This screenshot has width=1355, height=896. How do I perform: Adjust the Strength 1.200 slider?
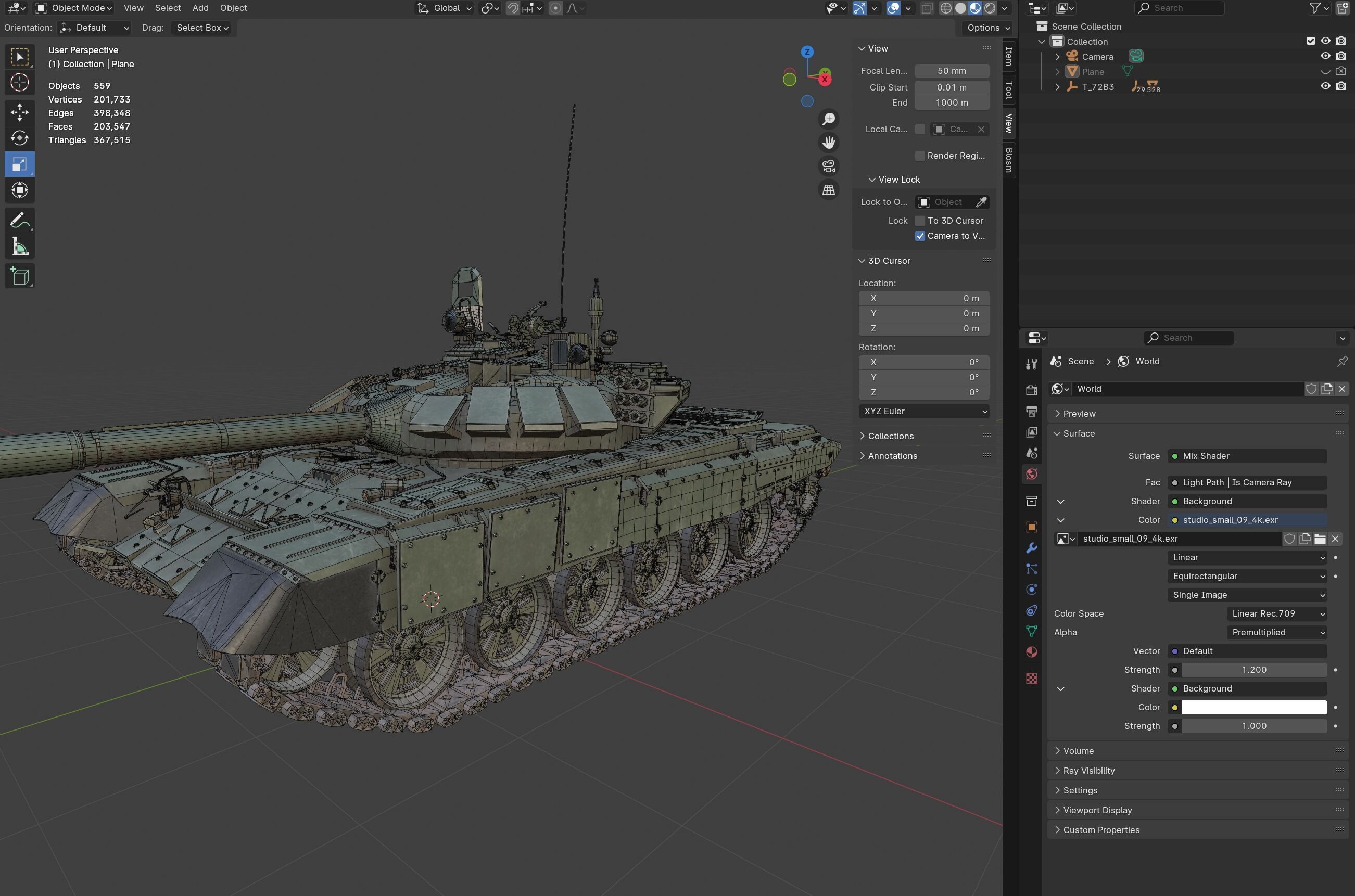pos(1255,670)
